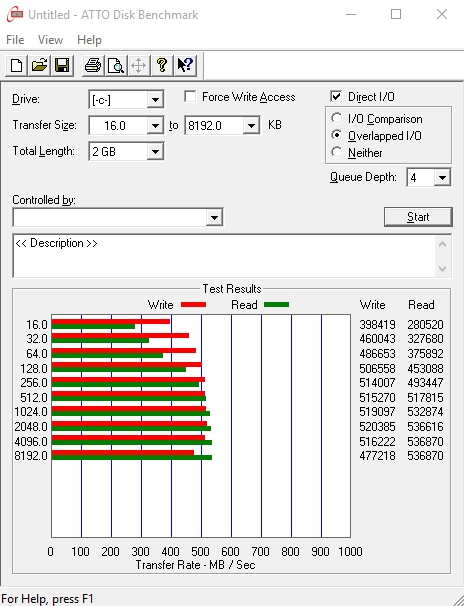Choose the Neither radio option
This screenshot has height=606, width=464.
tap(337, 152)
